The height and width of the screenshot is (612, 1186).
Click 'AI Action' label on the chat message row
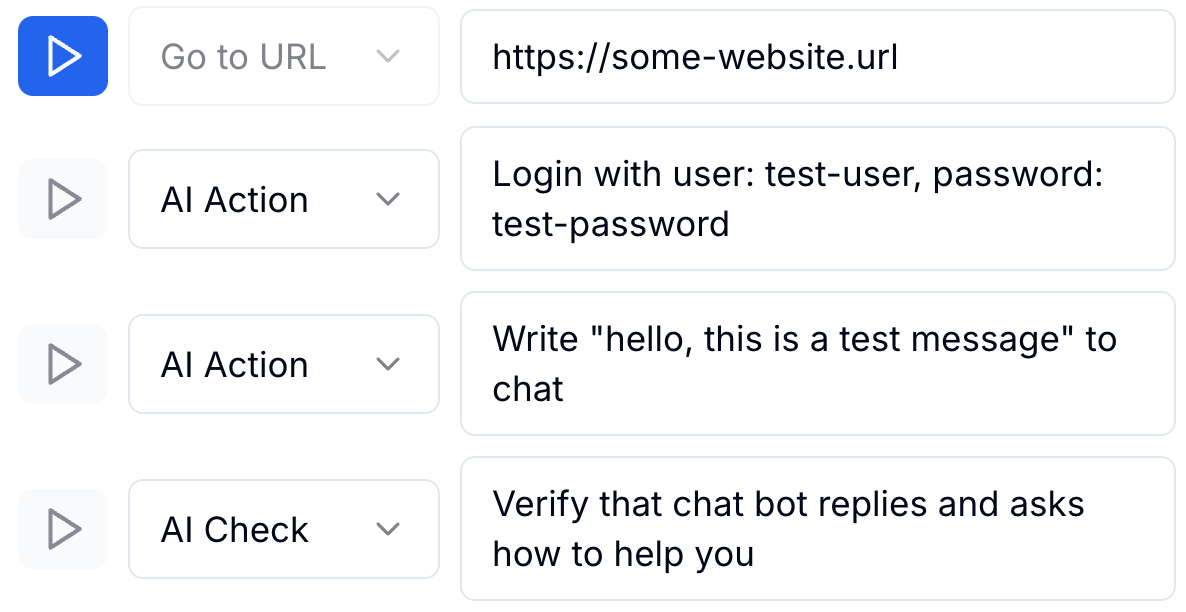(x=234, y=365)
